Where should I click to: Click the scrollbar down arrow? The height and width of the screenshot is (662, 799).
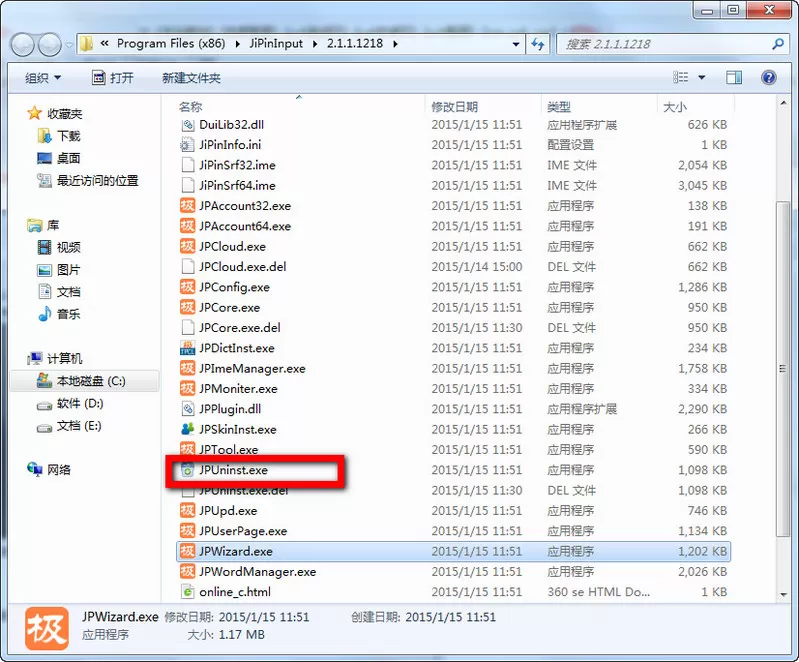pos(783,594)
